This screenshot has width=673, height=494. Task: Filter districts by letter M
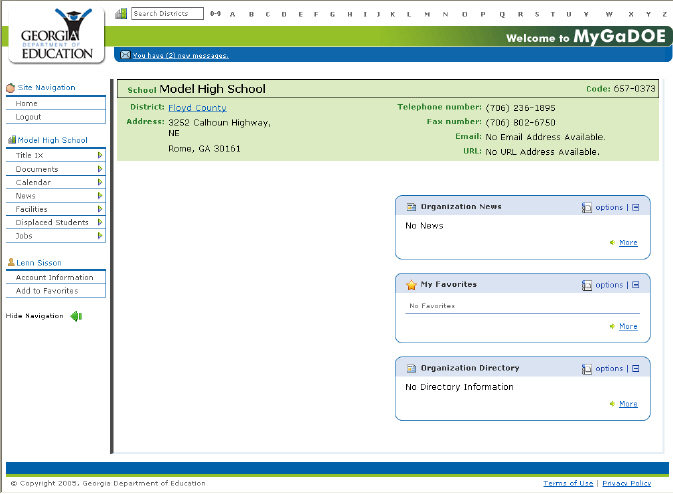pos(427,14)
